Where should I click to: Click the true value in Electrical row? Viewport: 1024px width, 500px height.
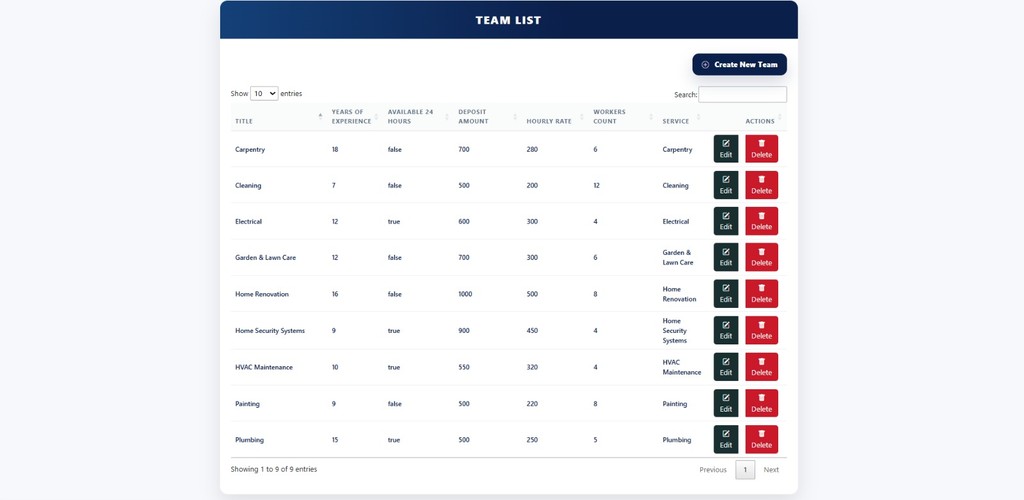pos(394,221)
